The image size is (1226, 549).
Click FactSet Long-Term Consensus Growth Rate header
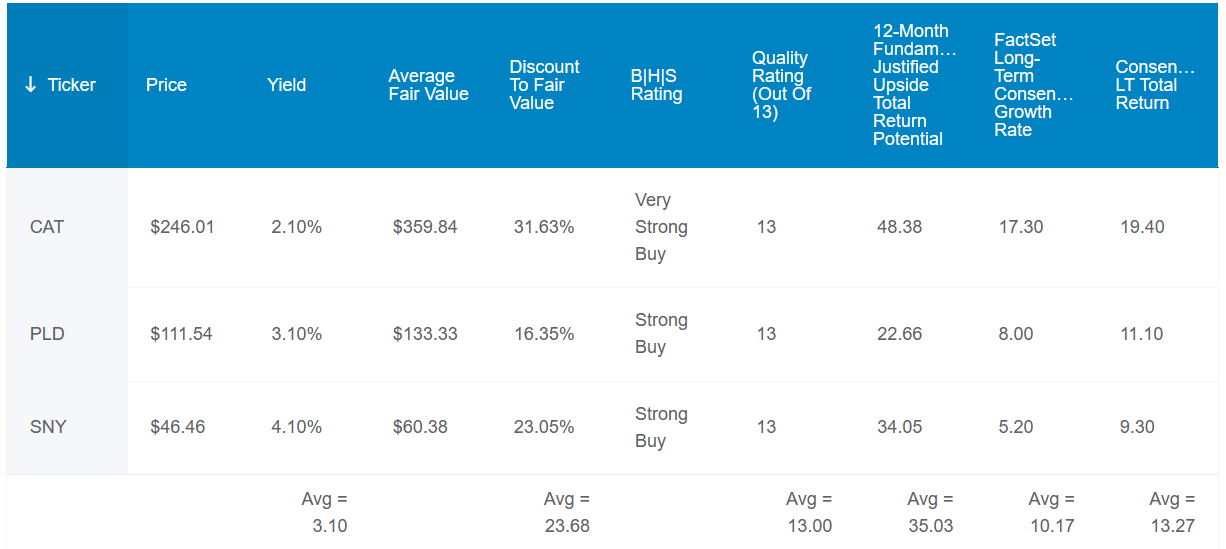tap(1033, 85)
